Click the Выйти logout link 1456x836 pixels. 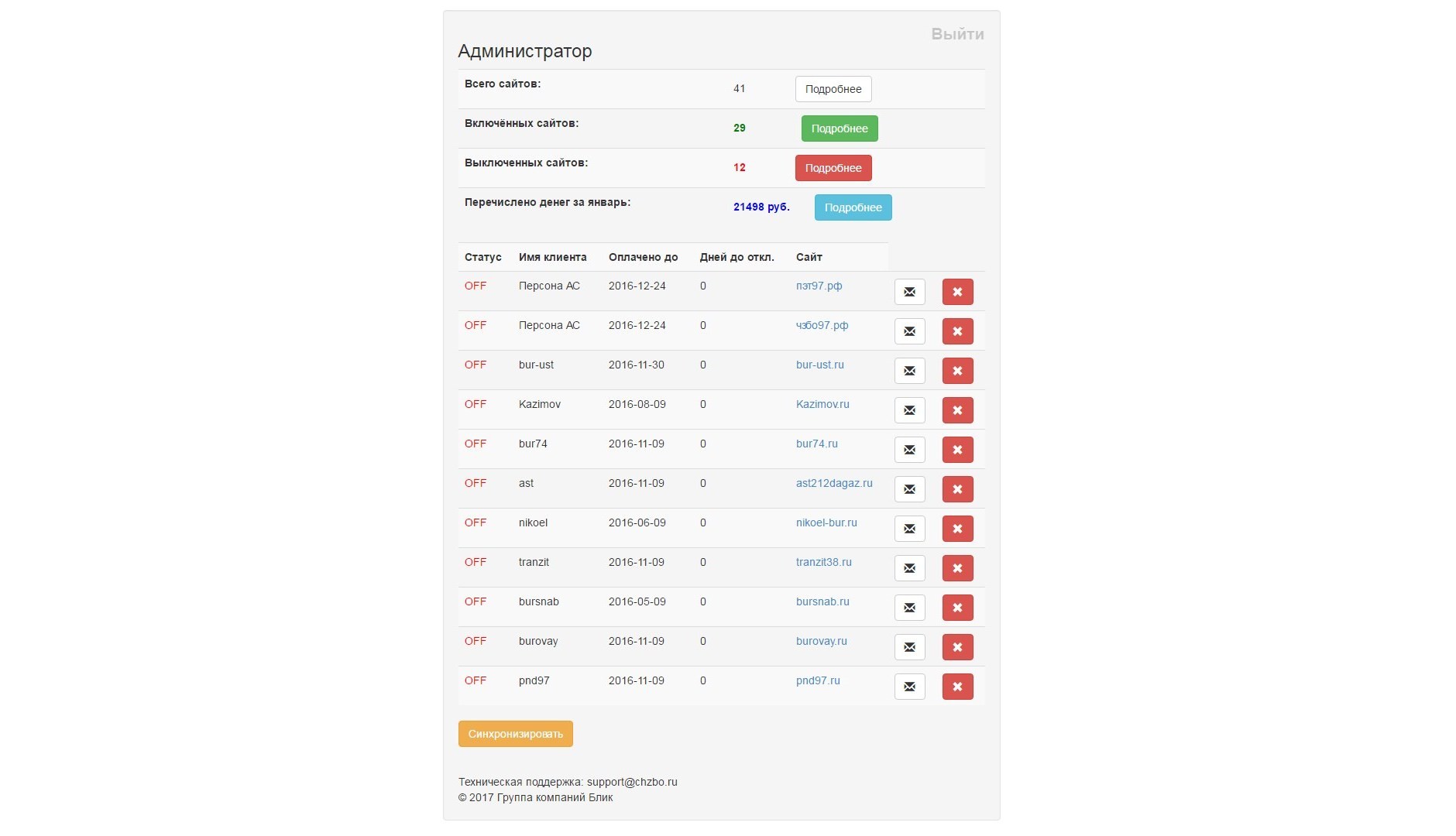[957, 34]
